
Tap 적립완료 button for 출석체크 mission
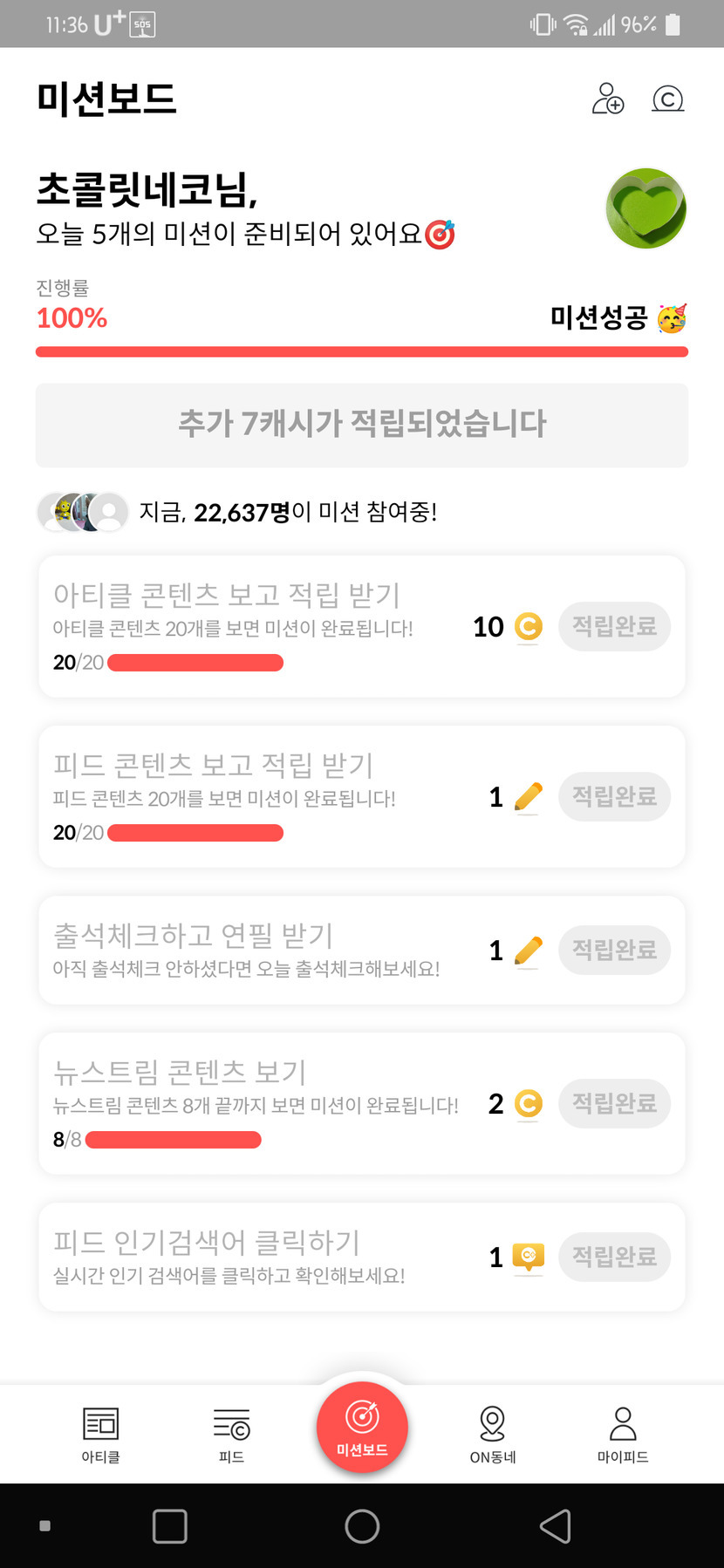614,950
